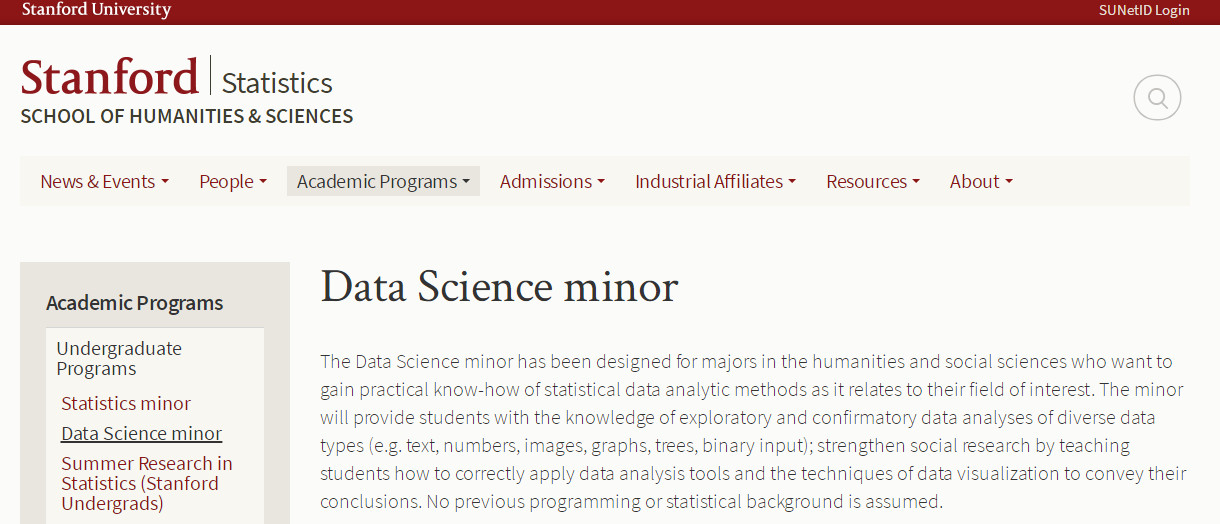The height and width of the screenshot is (524, 1220).
Task: Open the About menu
Action: (981, 181)
